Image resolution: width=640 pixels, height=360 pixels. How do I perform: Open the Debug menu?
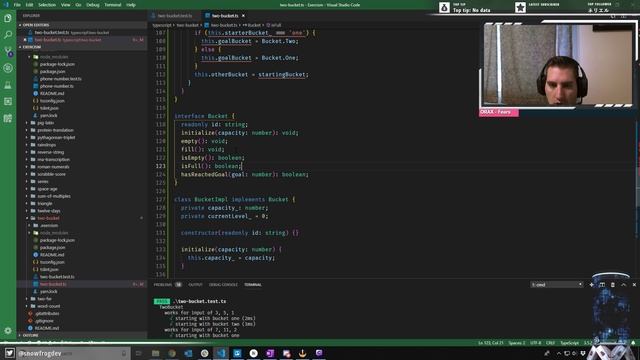[x=93, y=5]
